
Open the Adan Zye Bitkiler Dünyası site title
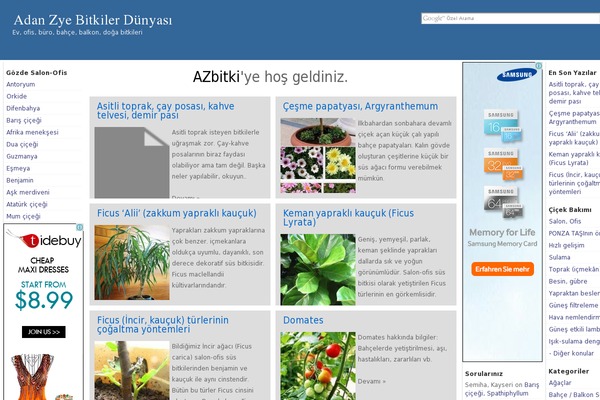tap(93, 20)
